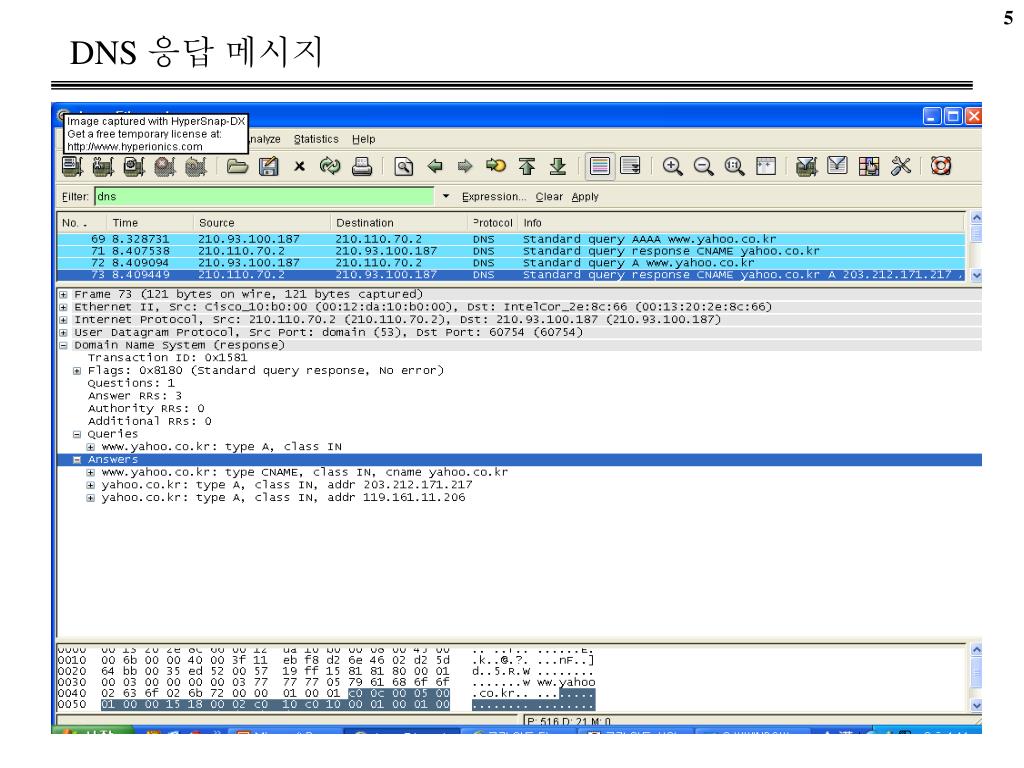The height and width of the screenshot is (768, 1024).
Task: Expand answer addr 203.212.171.217
Action: click(x=91, y=485)
